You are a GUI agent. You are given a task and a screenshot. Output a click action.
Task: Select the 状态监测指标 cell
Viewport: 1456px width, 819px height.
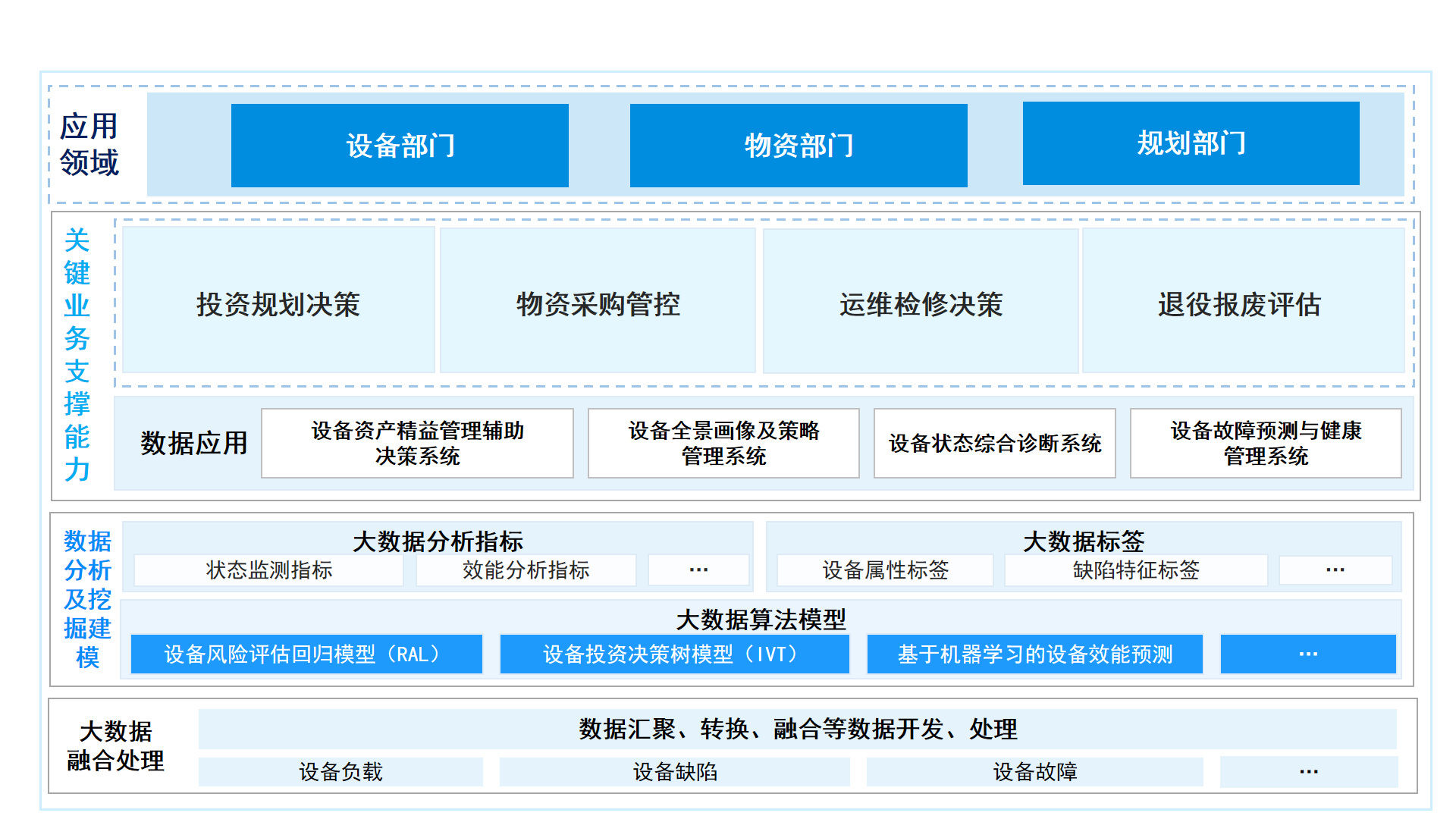pos(269,570)
